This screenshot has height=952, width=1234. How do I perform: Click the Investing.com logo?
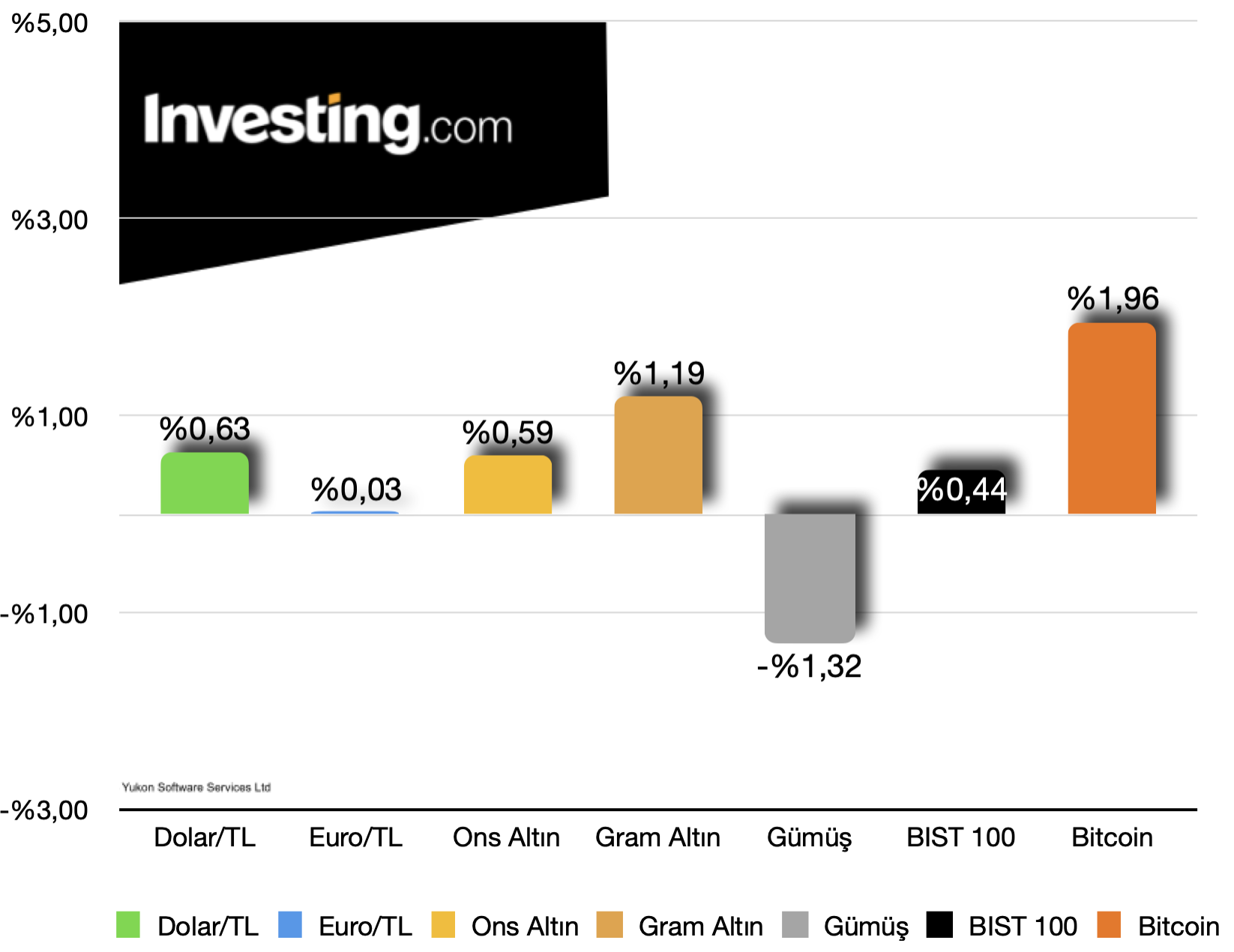[328, 123]
